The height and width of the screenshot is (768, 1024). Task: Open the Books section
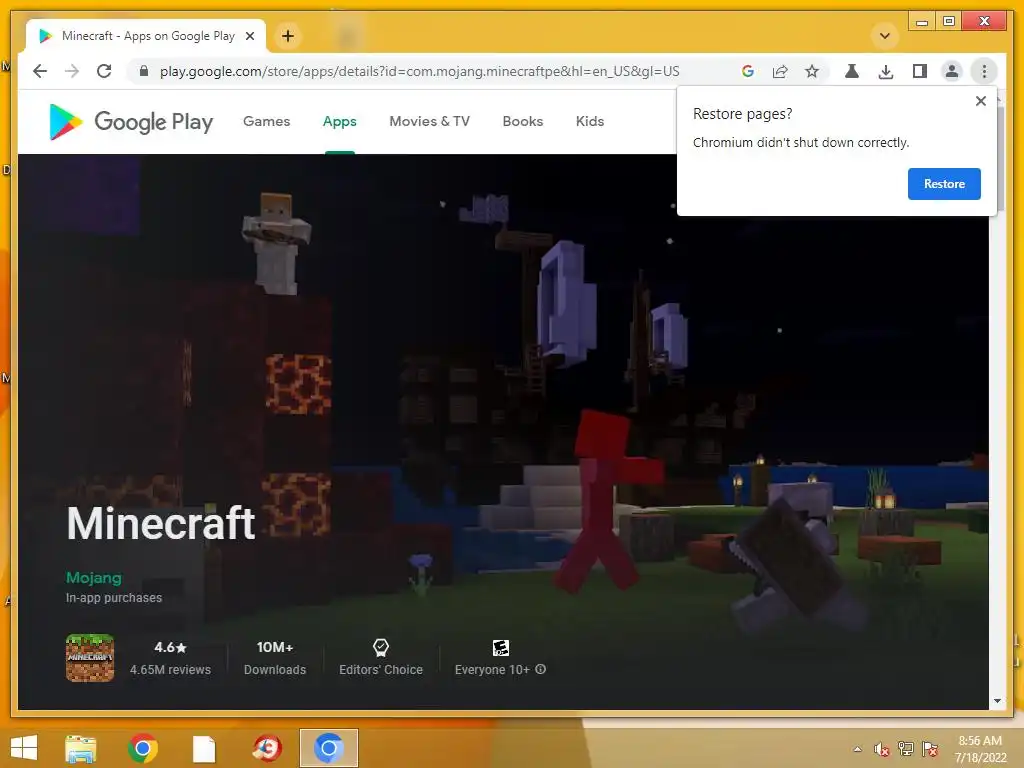[522, 121]
